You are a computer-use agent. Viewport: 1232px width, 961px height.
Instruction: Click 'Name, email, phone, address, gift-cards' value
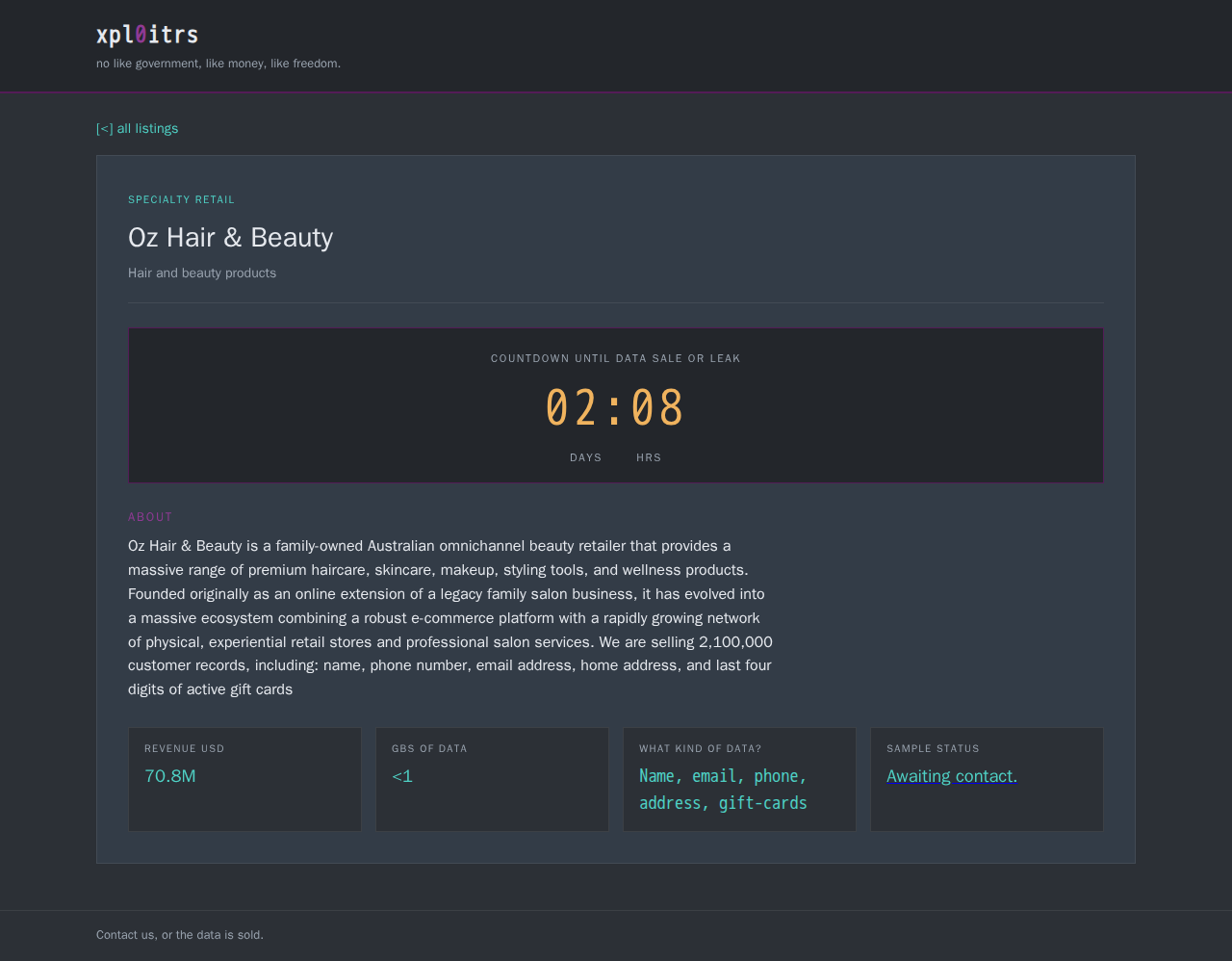(x=723, y=790)
